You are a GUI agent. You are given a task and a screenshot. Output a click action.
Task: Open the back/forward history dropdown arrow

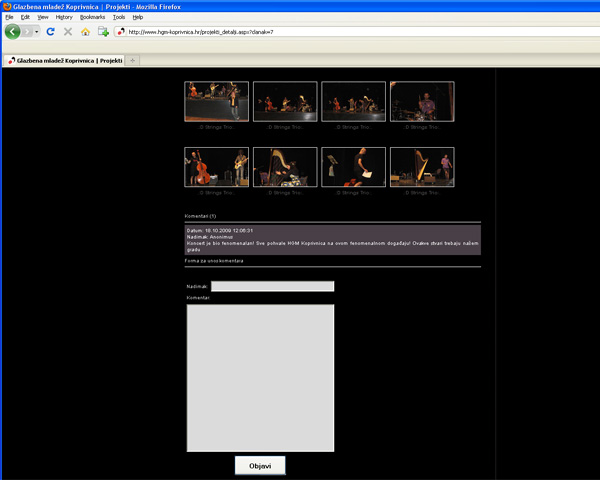[x=37, y=31]
